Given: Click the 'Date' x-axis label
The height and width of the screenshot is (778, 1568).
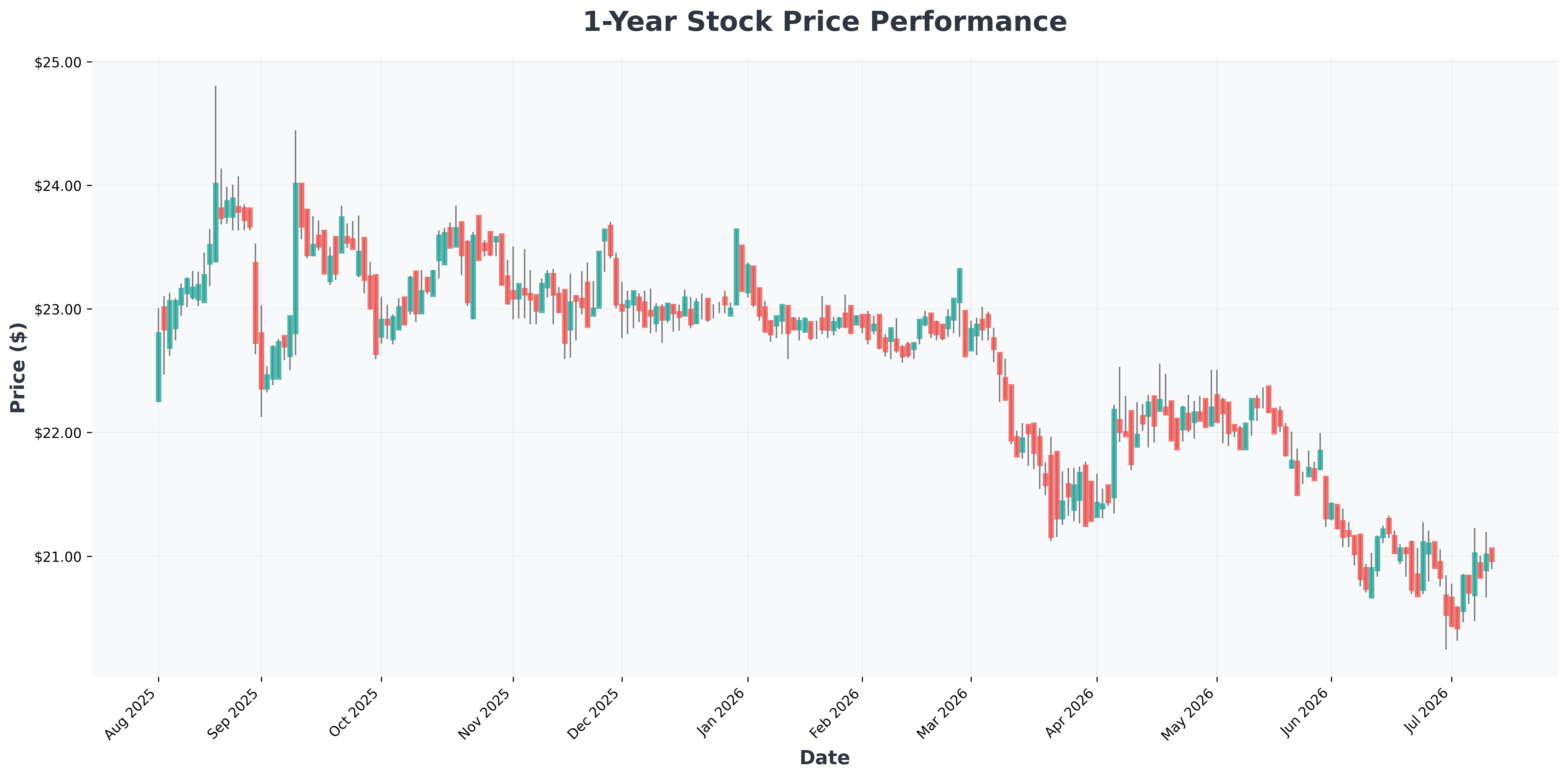Looking at the screenshot, I should pos(824,757).
